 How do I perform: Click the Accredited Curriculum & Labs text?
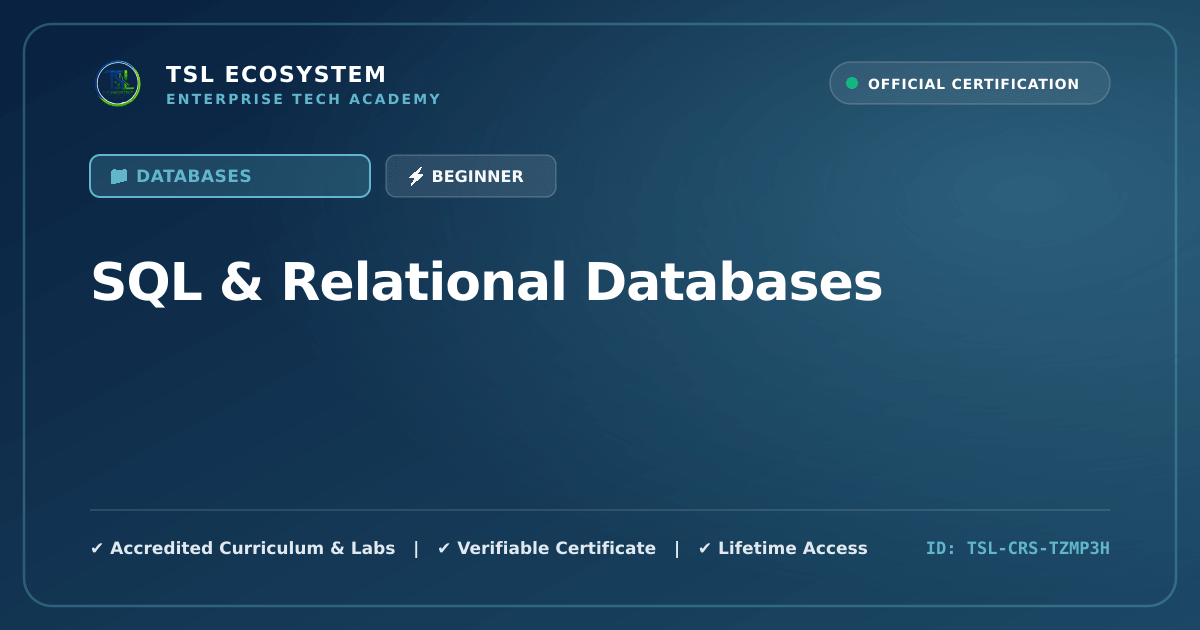253,548
